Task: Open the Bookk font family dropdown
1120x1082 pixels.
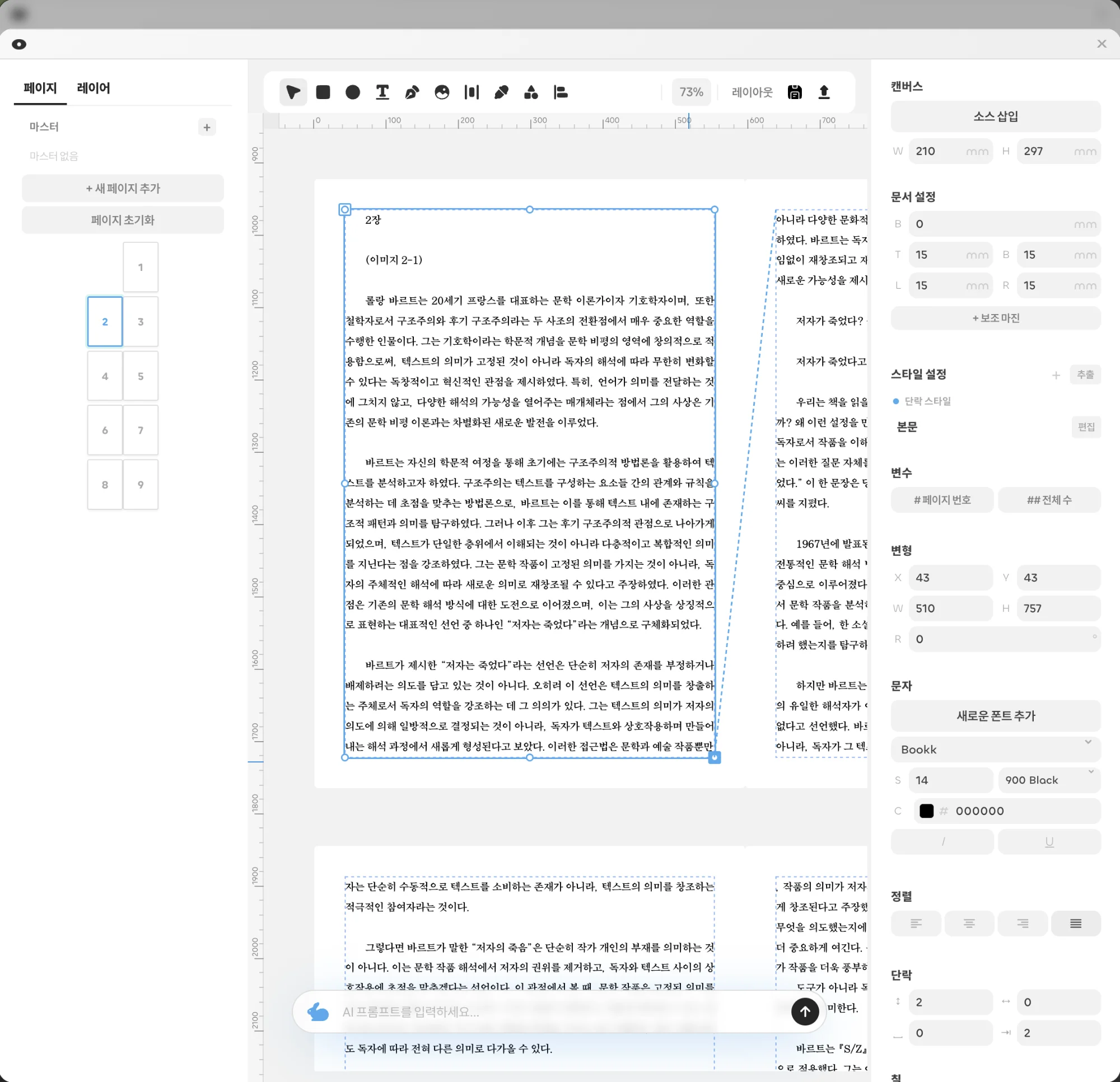Action: tap(996, 749)
